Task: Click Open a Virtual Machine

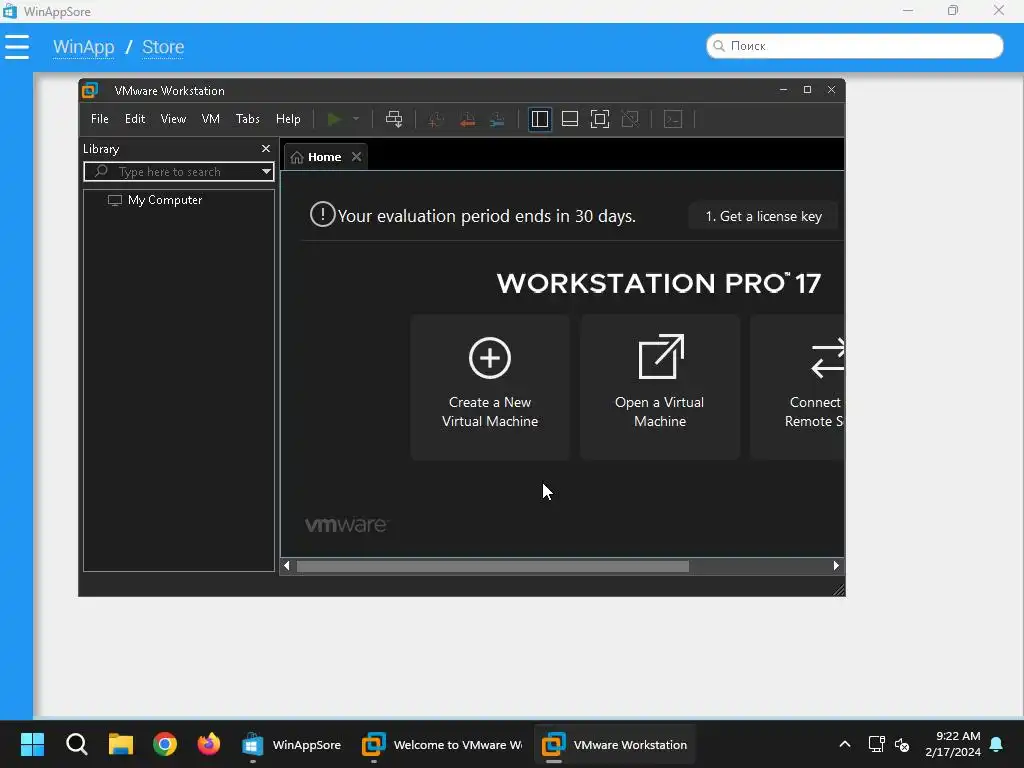Action: [660, 387]
